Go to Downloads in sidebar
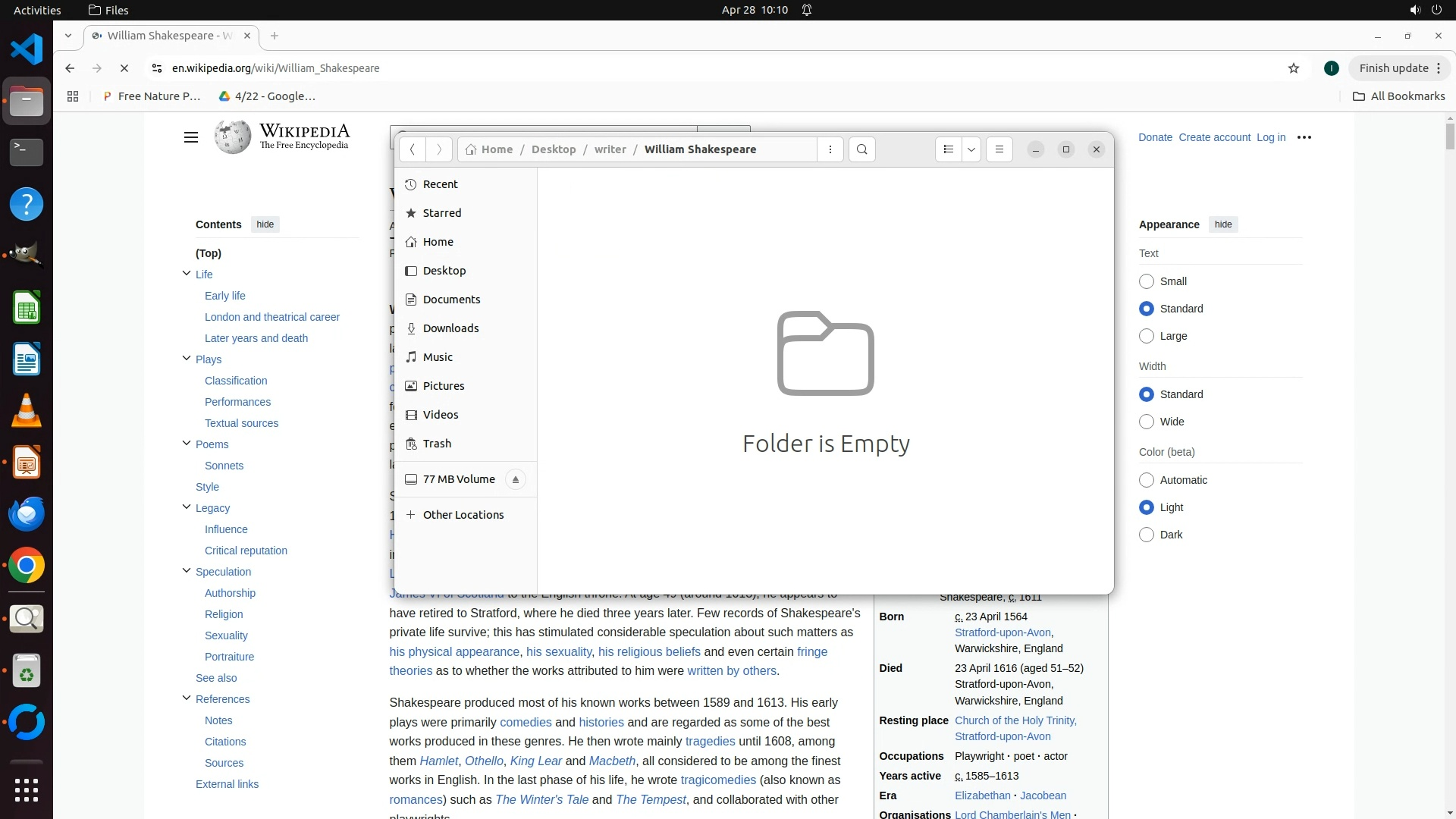Image resolution: width=1456 pixels, height=819 pixels. click(450, 328)
